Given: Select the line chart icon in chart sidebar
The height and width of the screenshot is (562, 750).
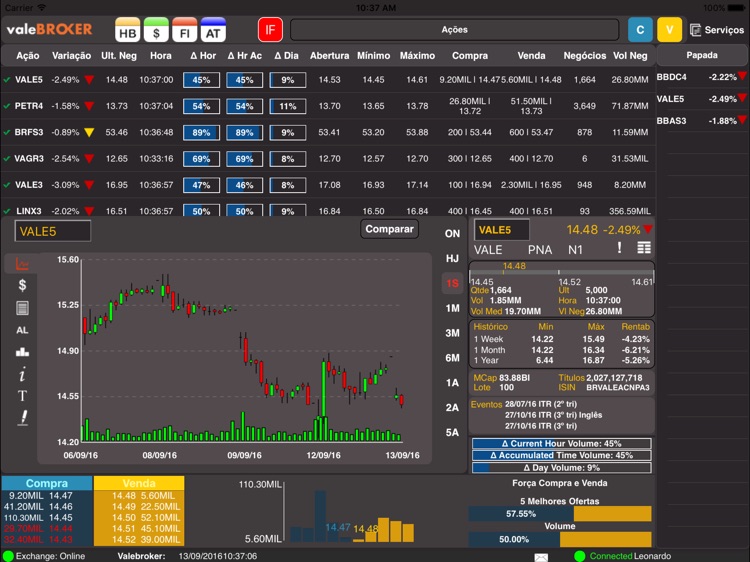Looking at the screenshot, I should [22, 264].
